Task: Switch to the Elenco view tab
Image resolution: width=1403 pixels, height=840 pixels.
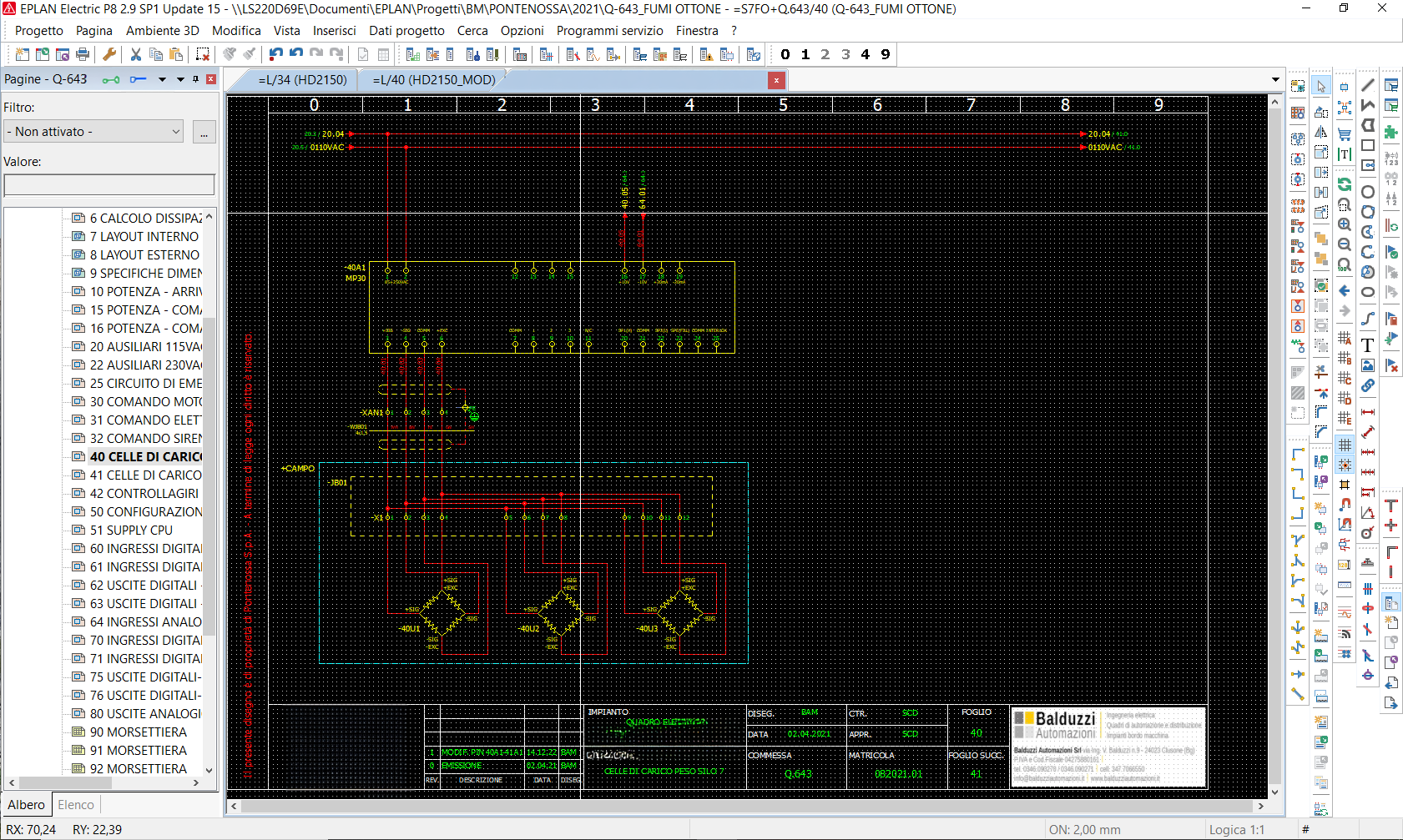Action: (x=76, y=805)
